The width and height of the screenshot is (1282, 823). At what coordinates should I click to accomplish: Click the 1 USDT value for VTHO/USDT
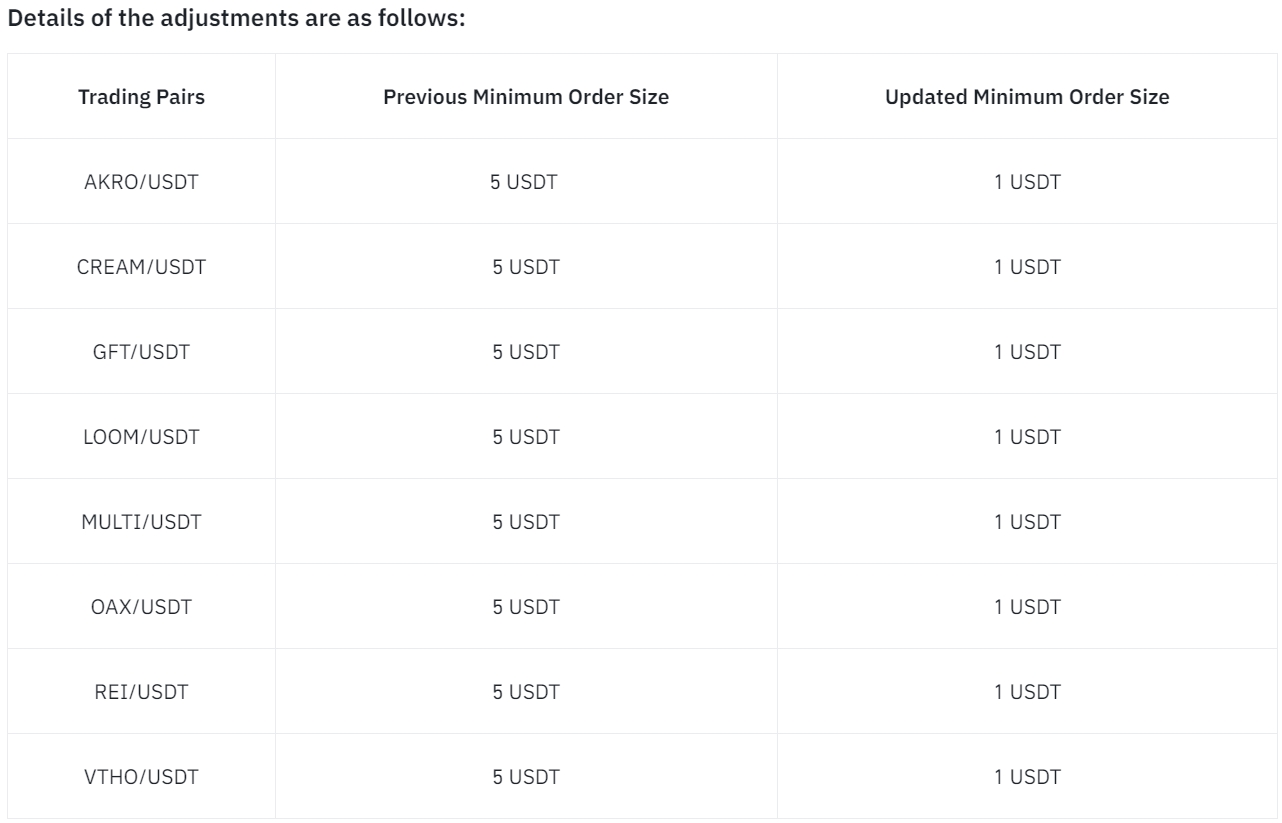click(1027, 777)
